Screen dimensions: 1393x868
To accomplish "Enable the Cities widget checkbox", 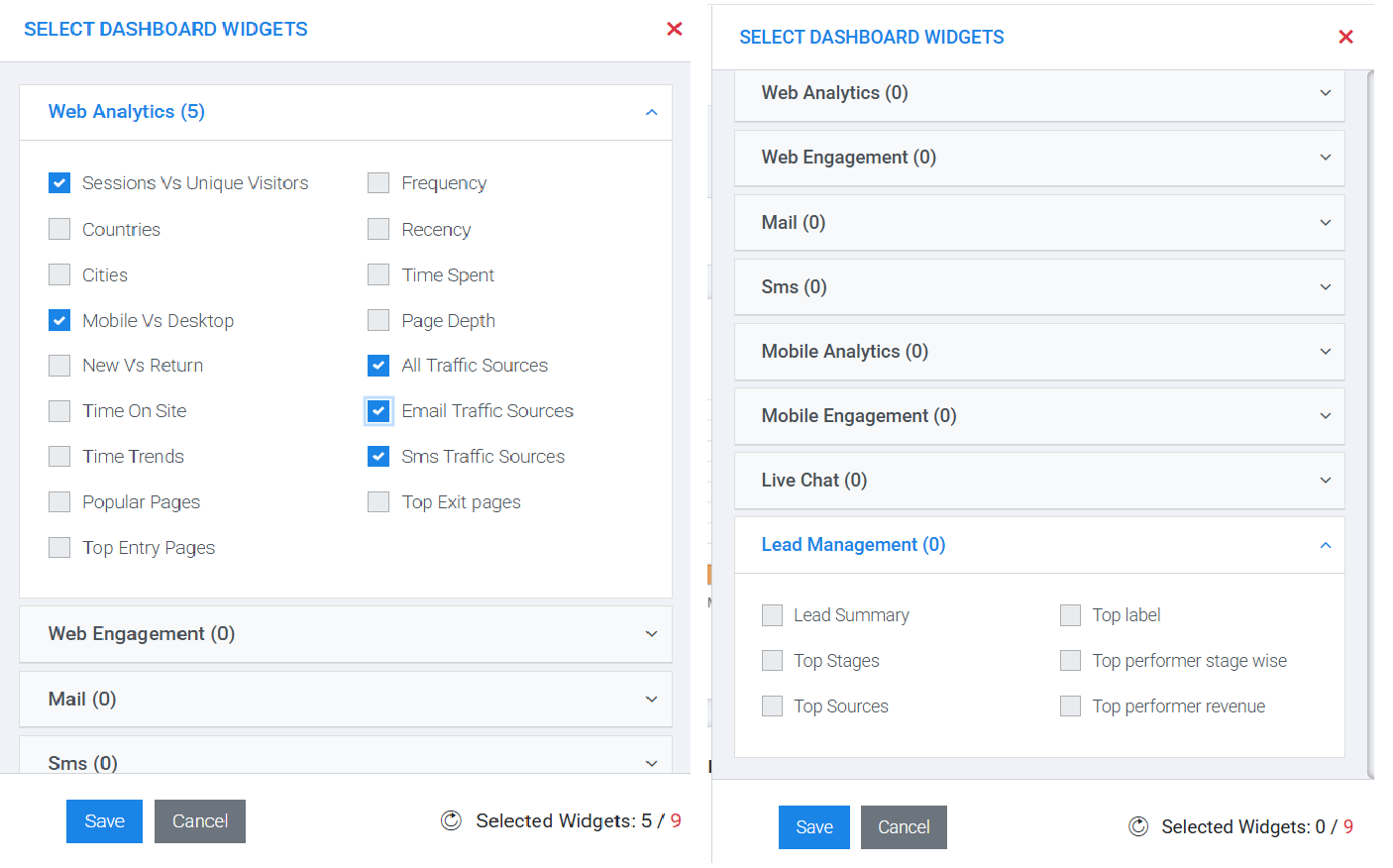I will tap(59, 274).
